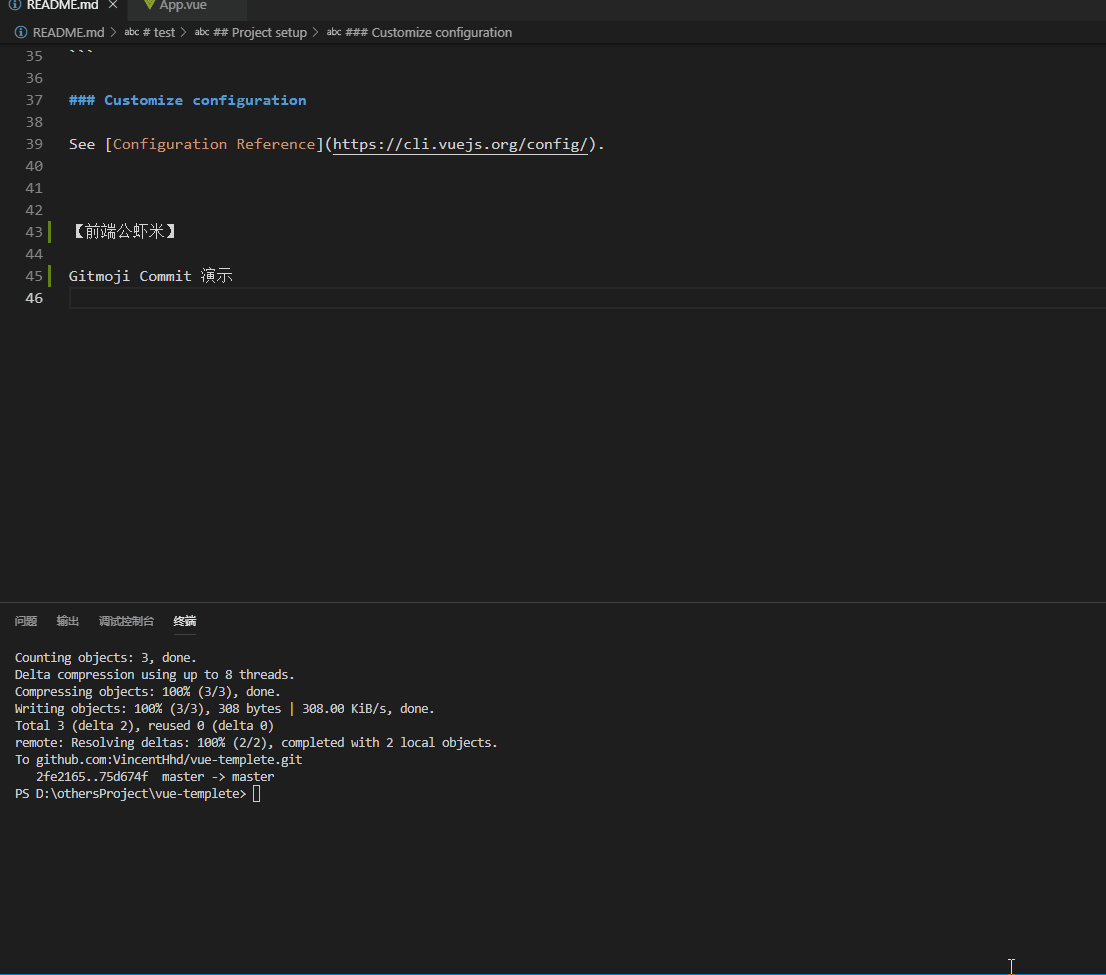Click the '2fe2165..75d674f master -> master' line
1106x975 pixels.
[155, 777]
